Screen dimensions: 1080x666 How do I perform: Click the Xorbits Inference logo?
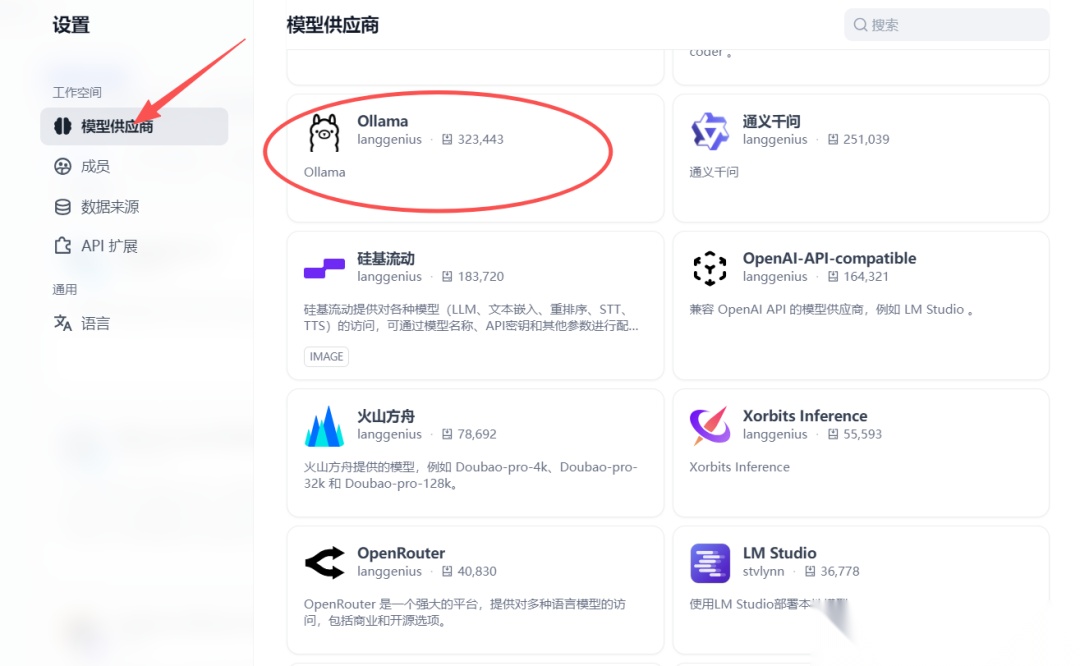(x=709, y=425)
